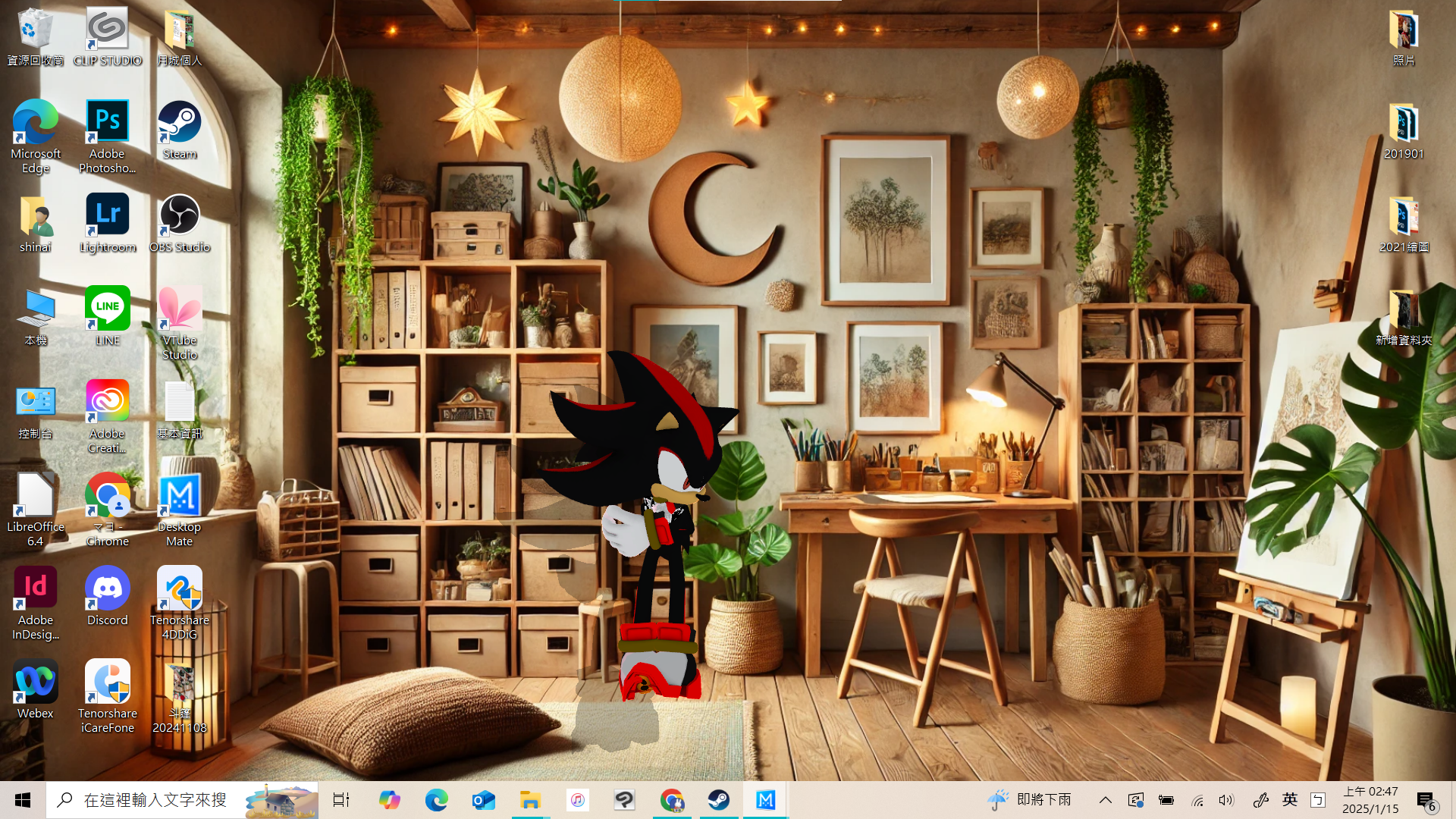
Task: Open the 照片 folder on the desktop
Action: click(1404, 36)
